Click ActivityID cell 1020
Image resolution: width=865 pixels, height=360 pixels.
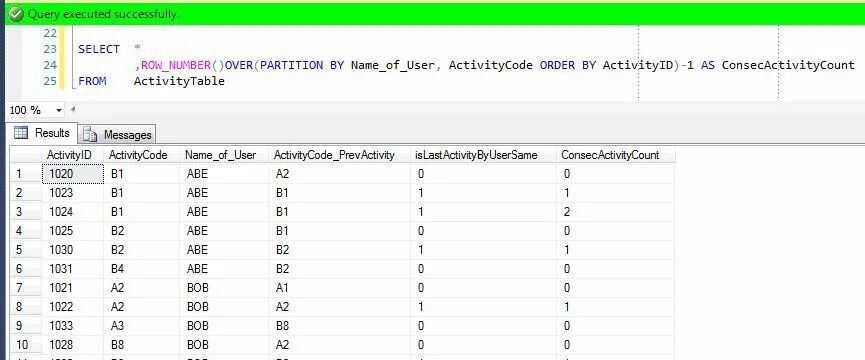(73, 174)
